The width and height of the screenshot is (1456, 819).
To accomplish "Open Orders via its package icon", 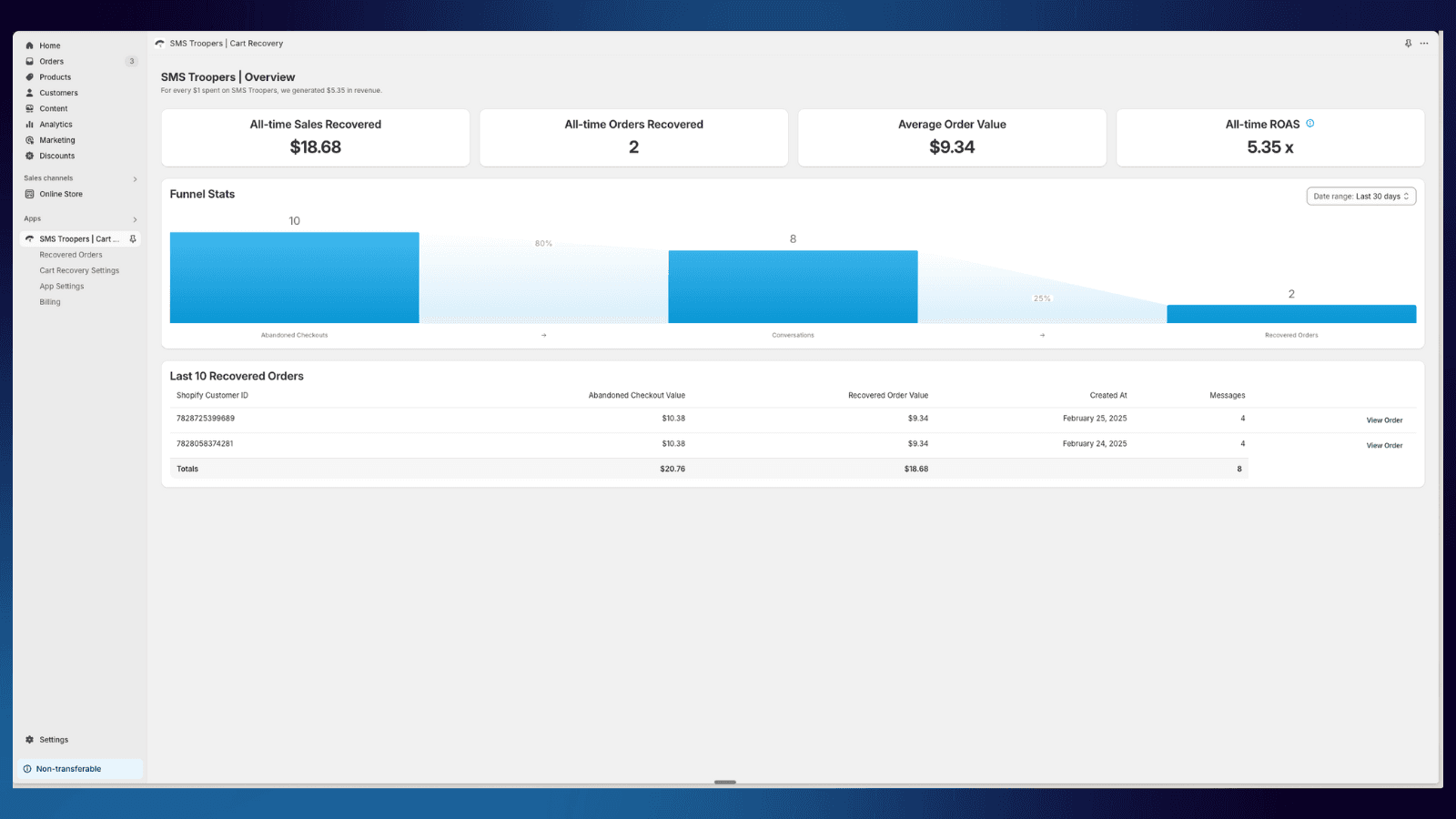I will 30,61.
